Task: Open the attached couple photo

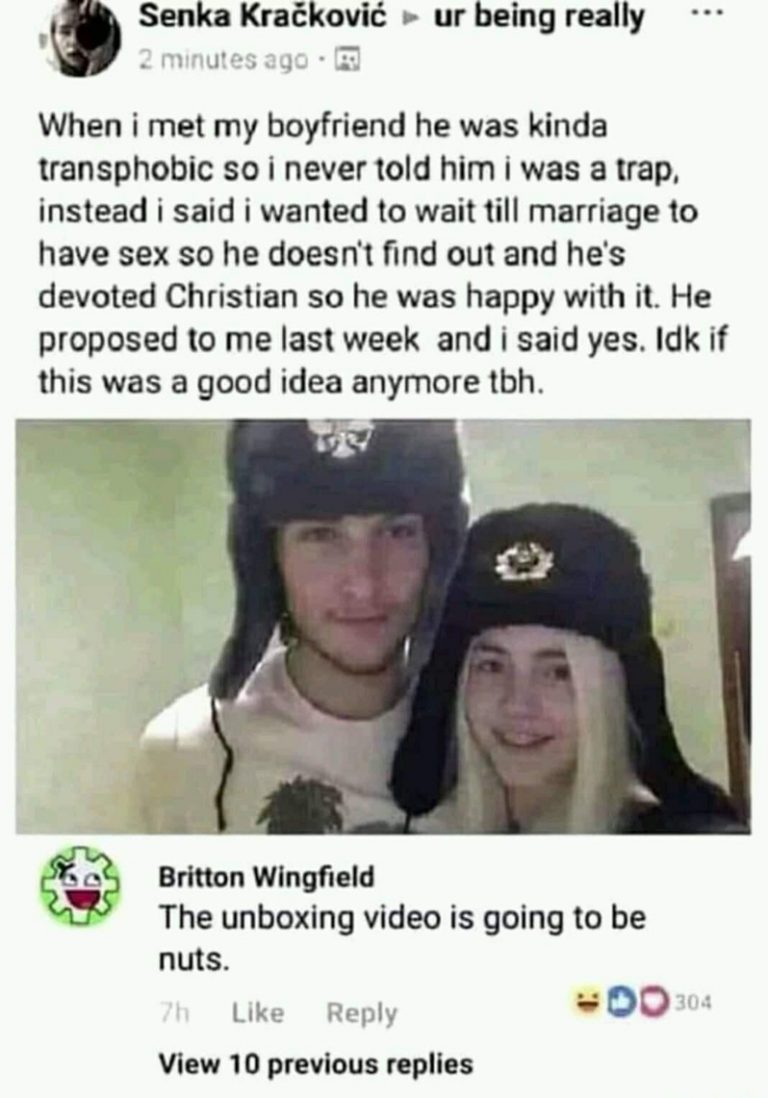Action: point(383,627)
